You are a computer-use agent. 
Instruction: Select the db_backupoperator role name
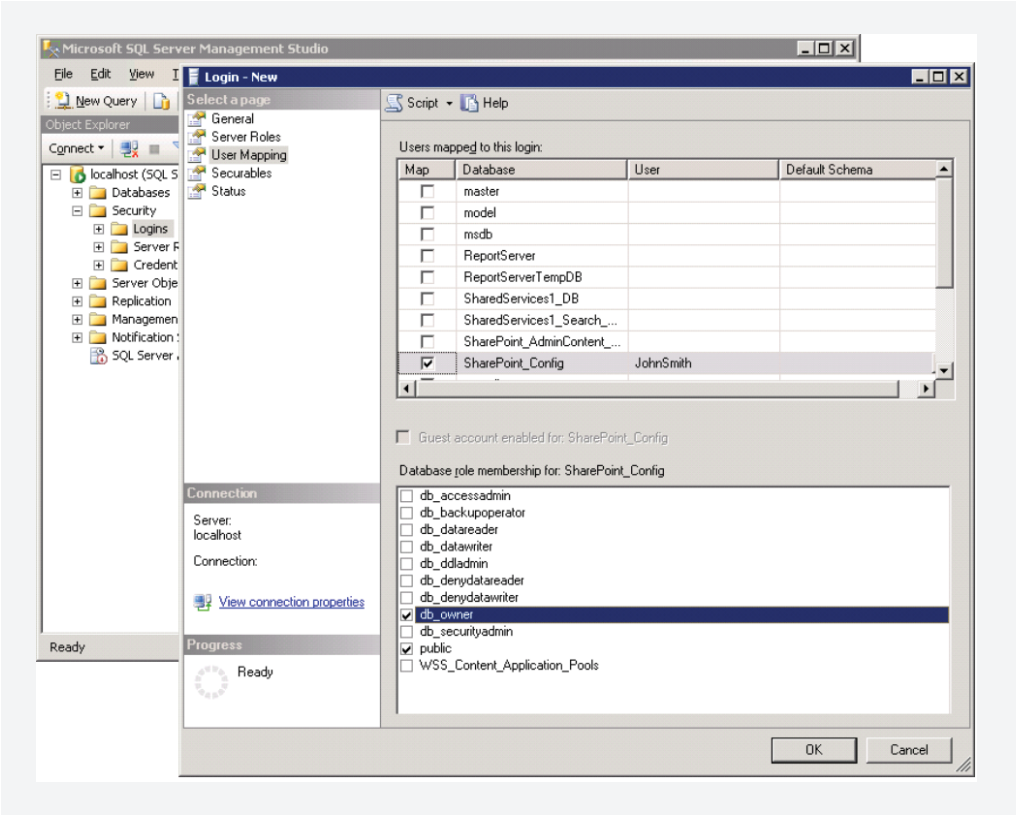tap(472, 513)
